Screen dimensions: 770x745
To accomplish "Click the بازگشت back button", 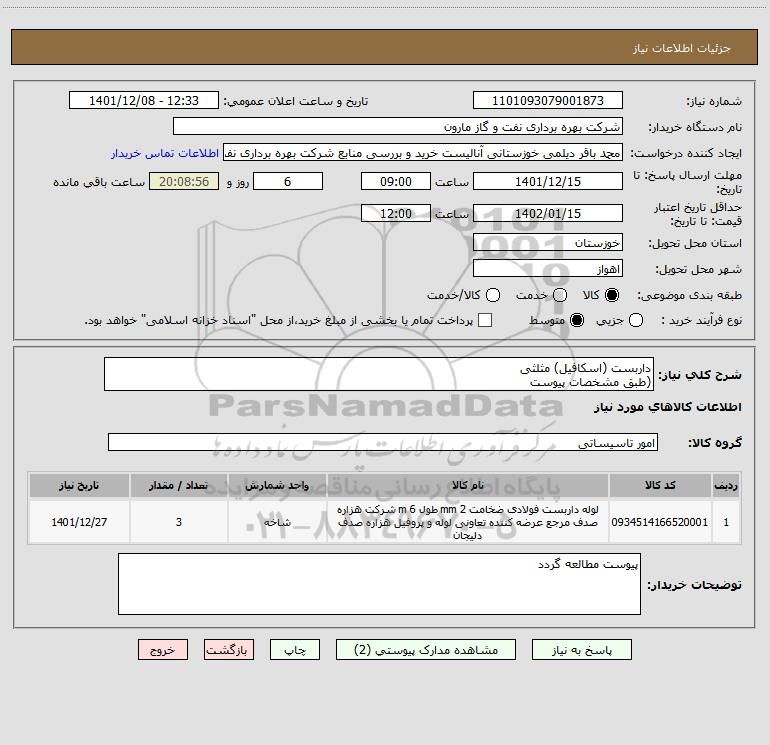I will pos(229,650).
